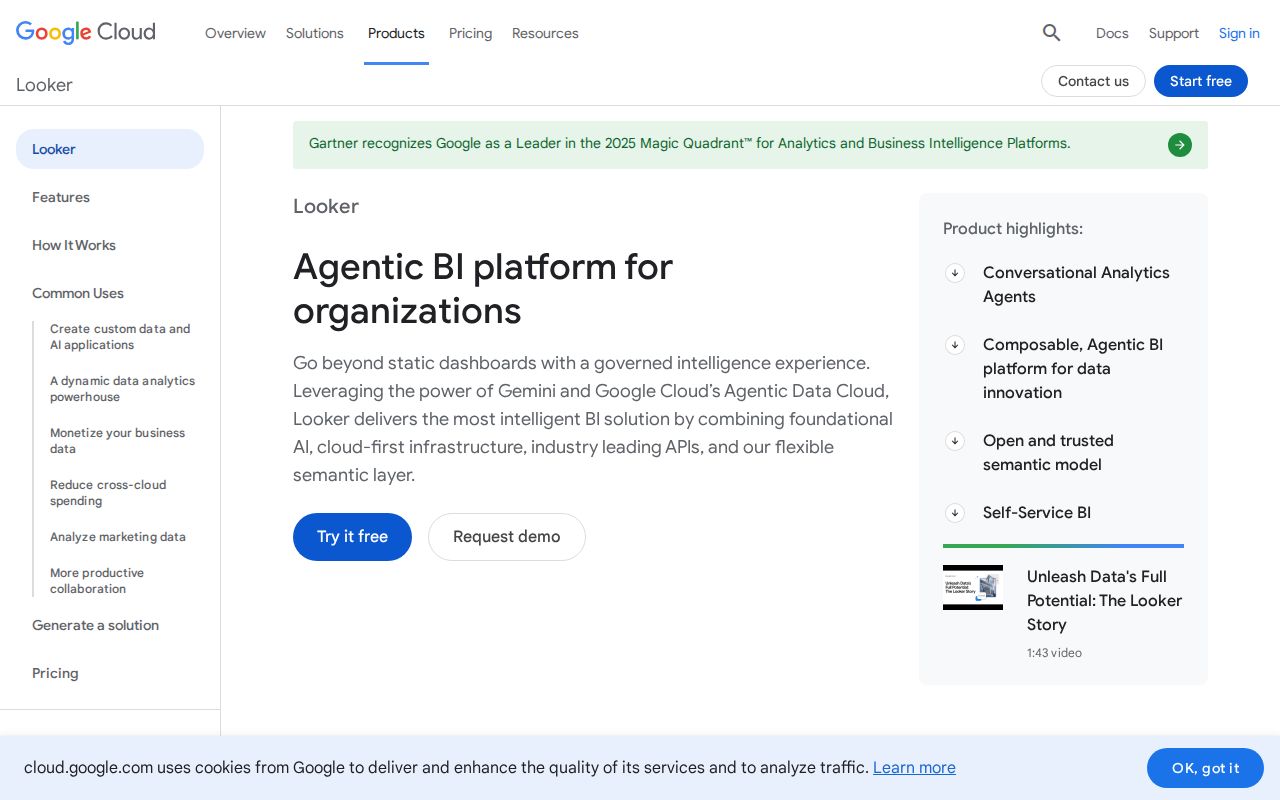Open Create custom data and AI applications
1280x800 pixels.
pos(120,337)
